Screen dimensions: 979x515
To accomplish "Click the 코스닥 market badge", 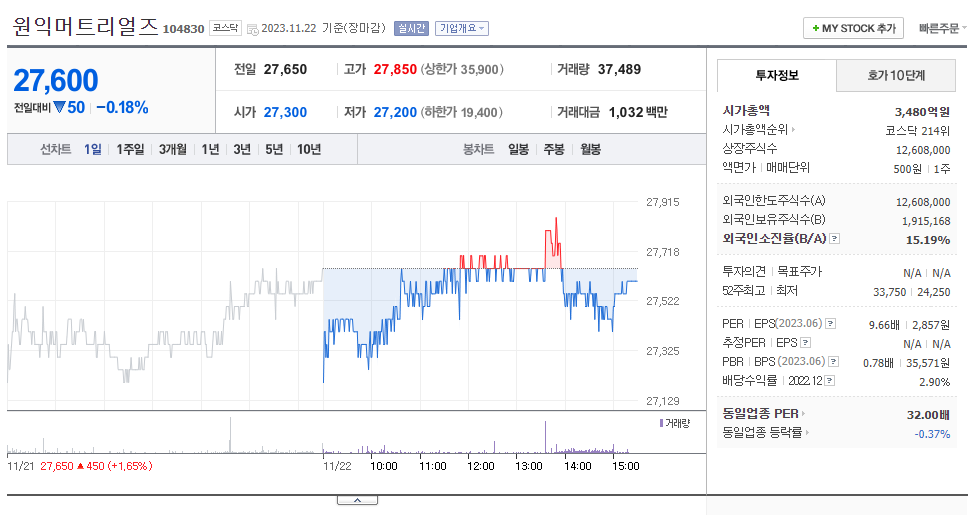I will point(225,28).
